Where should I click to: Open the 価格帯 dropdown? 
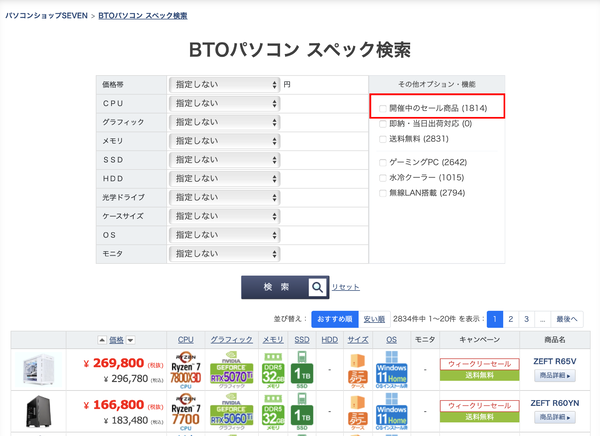[x=225, y=85]
